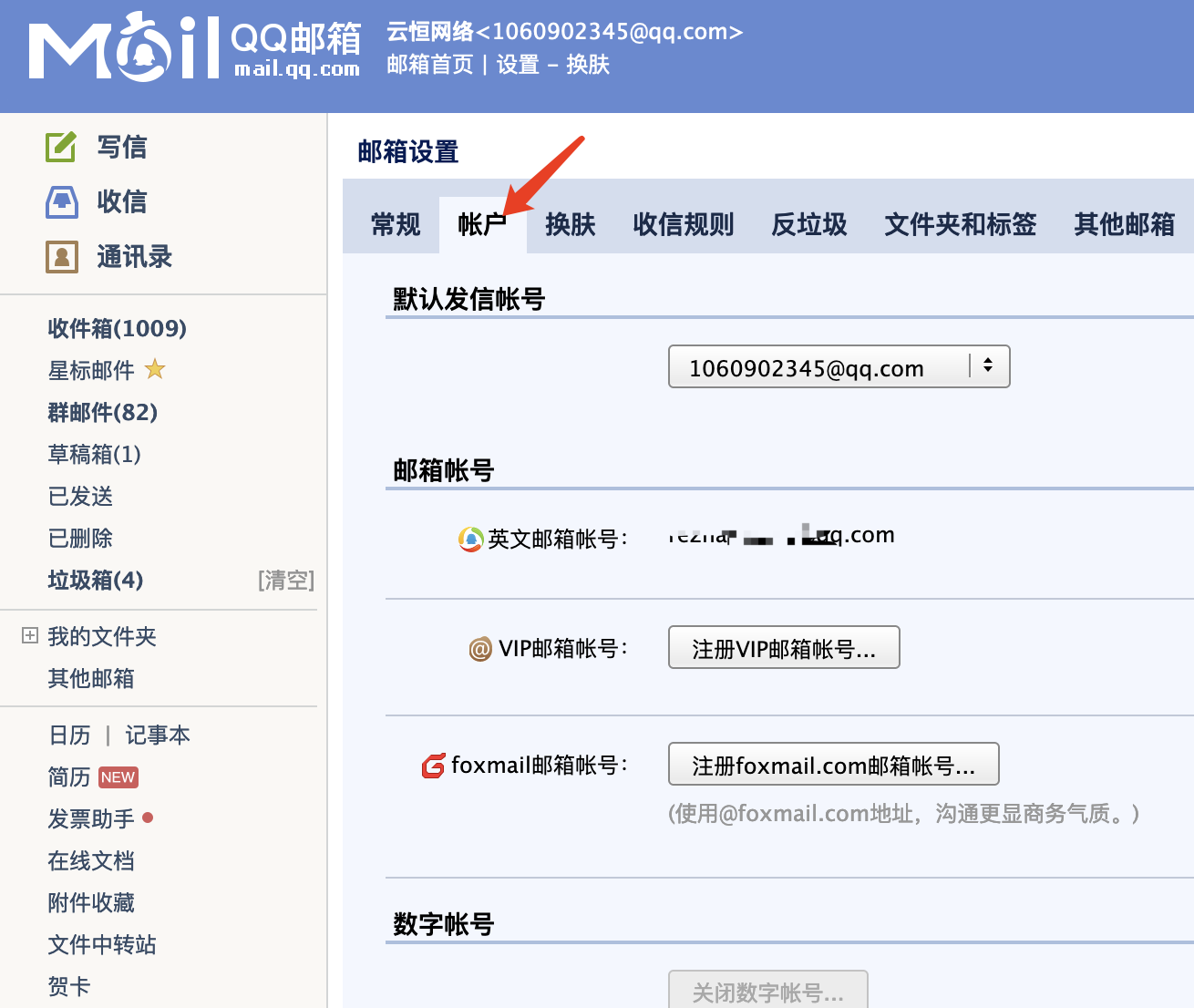The height and width of the screenshot is (1008, 1194).
Task: Switch to the 常规 settings tab
Action: [396, 224]
